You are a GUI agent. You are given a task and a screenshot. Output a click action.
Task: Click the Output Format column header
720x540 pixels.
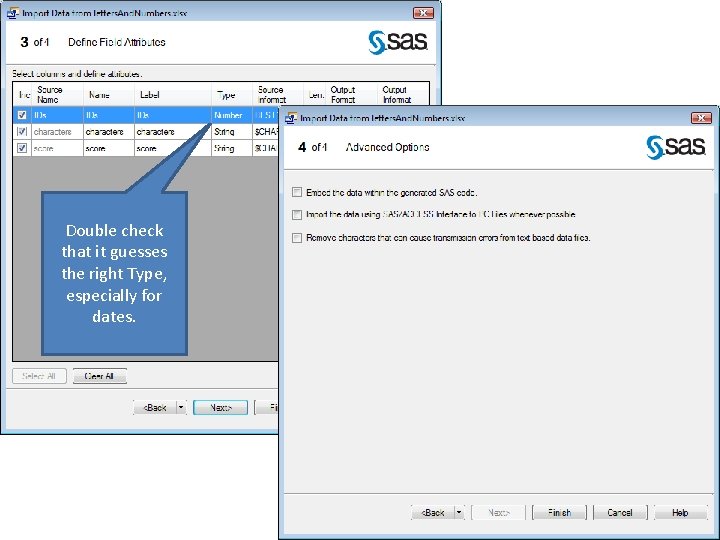point(351,95)
